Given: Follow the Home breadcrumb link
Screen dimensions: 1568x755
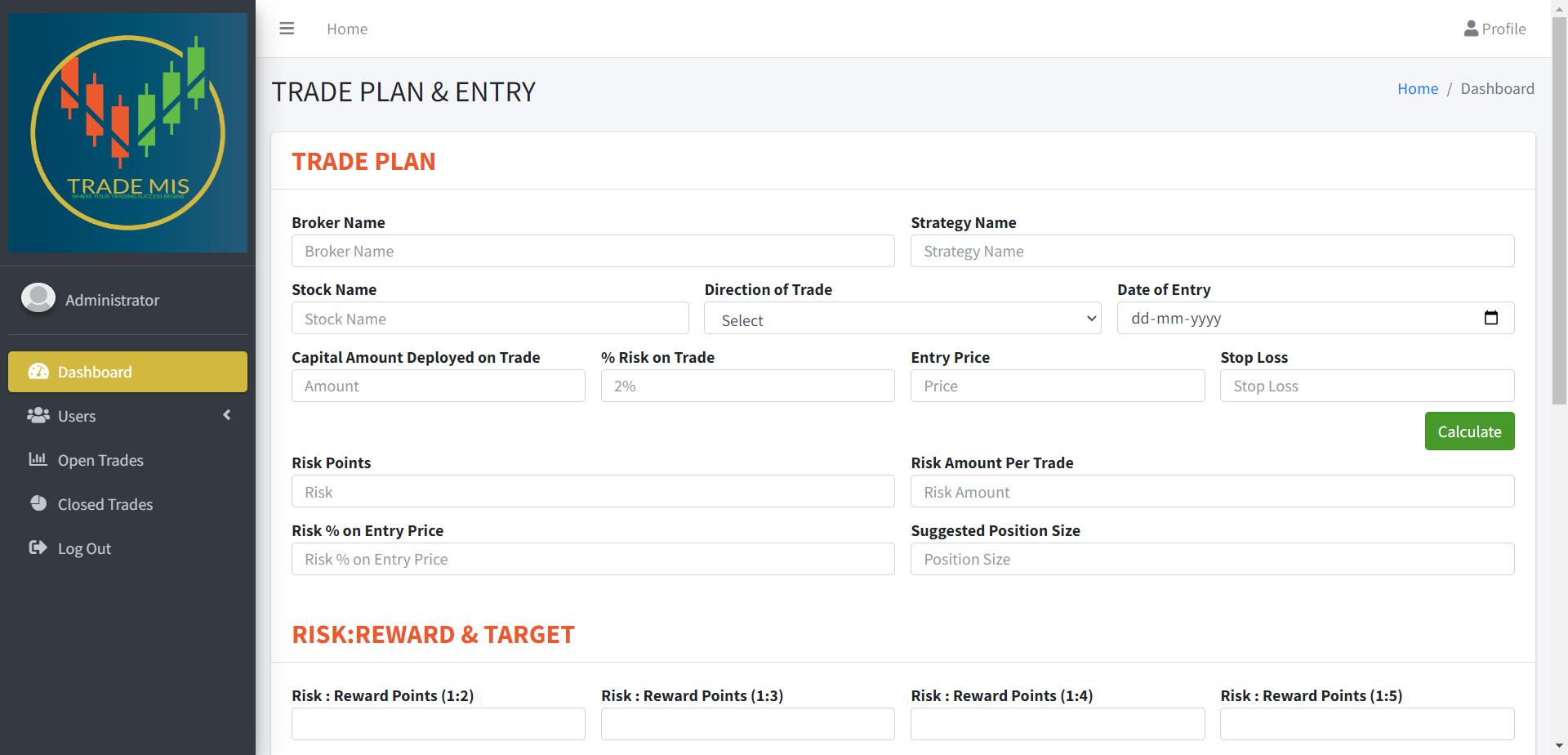Looking at the screenshot, I should pyautogui.click(x=1417, y=88).
